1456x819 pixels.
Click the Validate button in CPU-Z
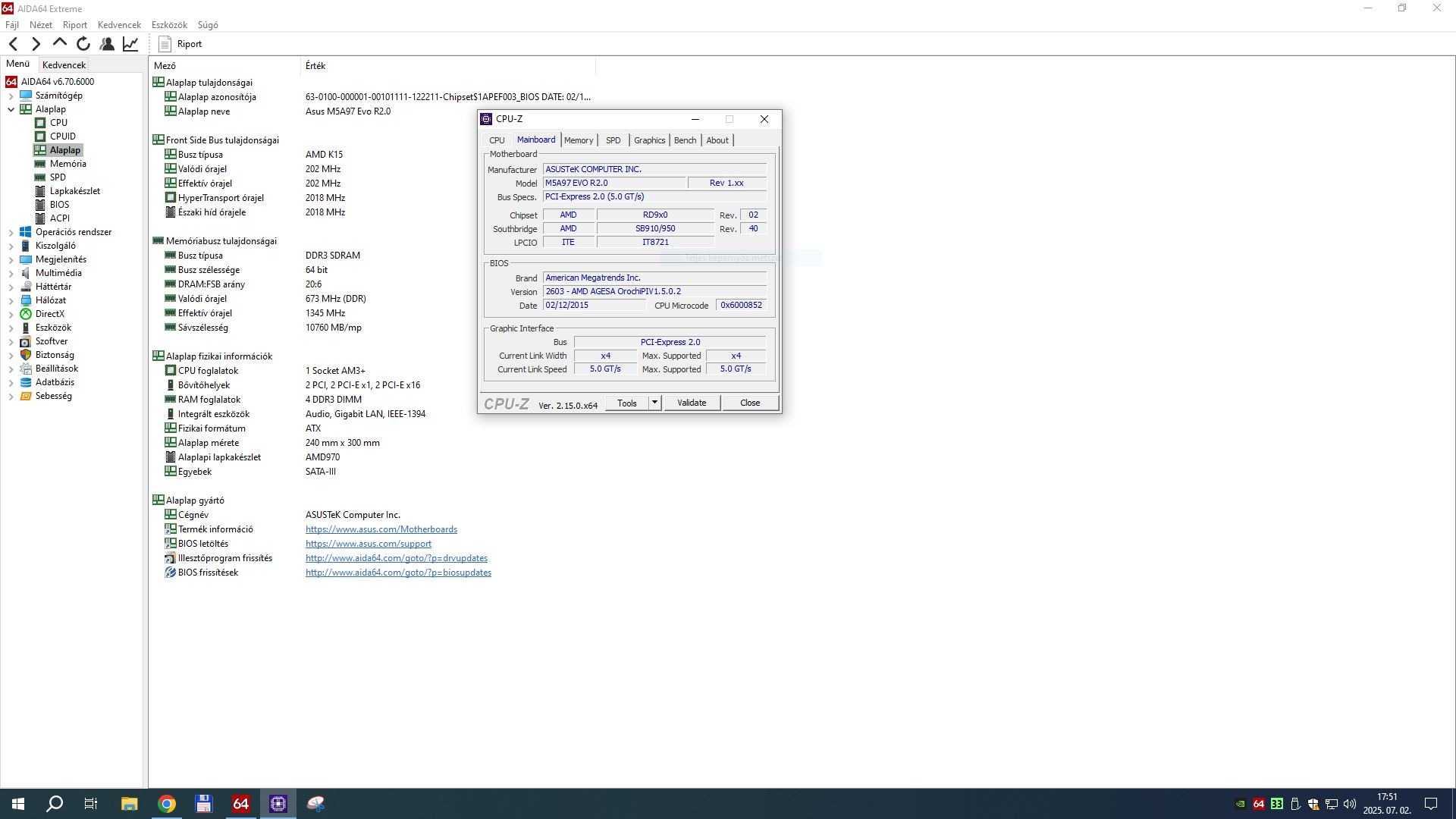click(x=691, y=403)
